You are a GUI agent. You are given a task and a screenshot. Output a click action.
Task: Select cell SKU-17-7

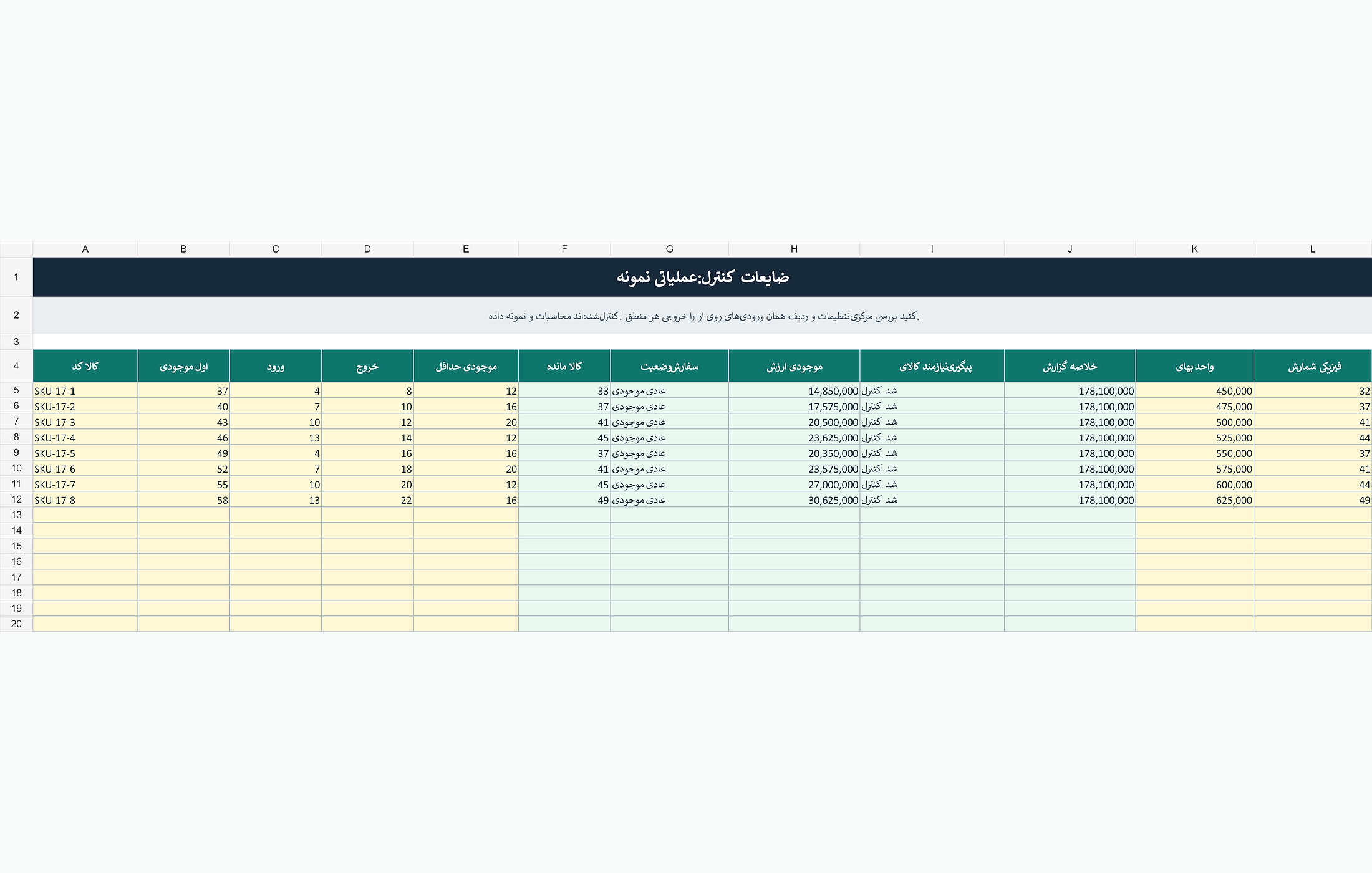click(85, 484)
